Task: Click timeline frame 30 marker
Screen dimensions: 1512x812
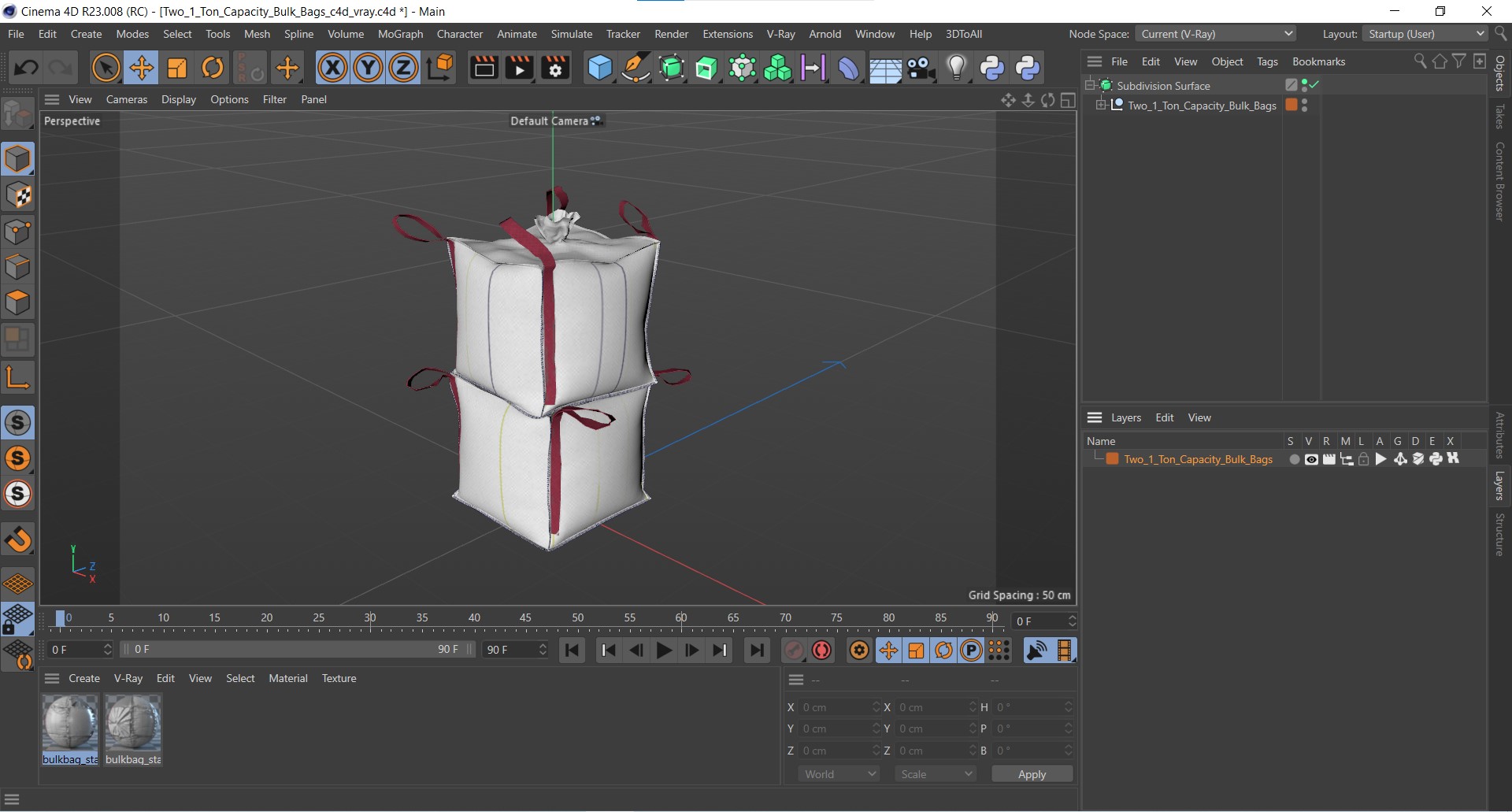Action: 369,619
